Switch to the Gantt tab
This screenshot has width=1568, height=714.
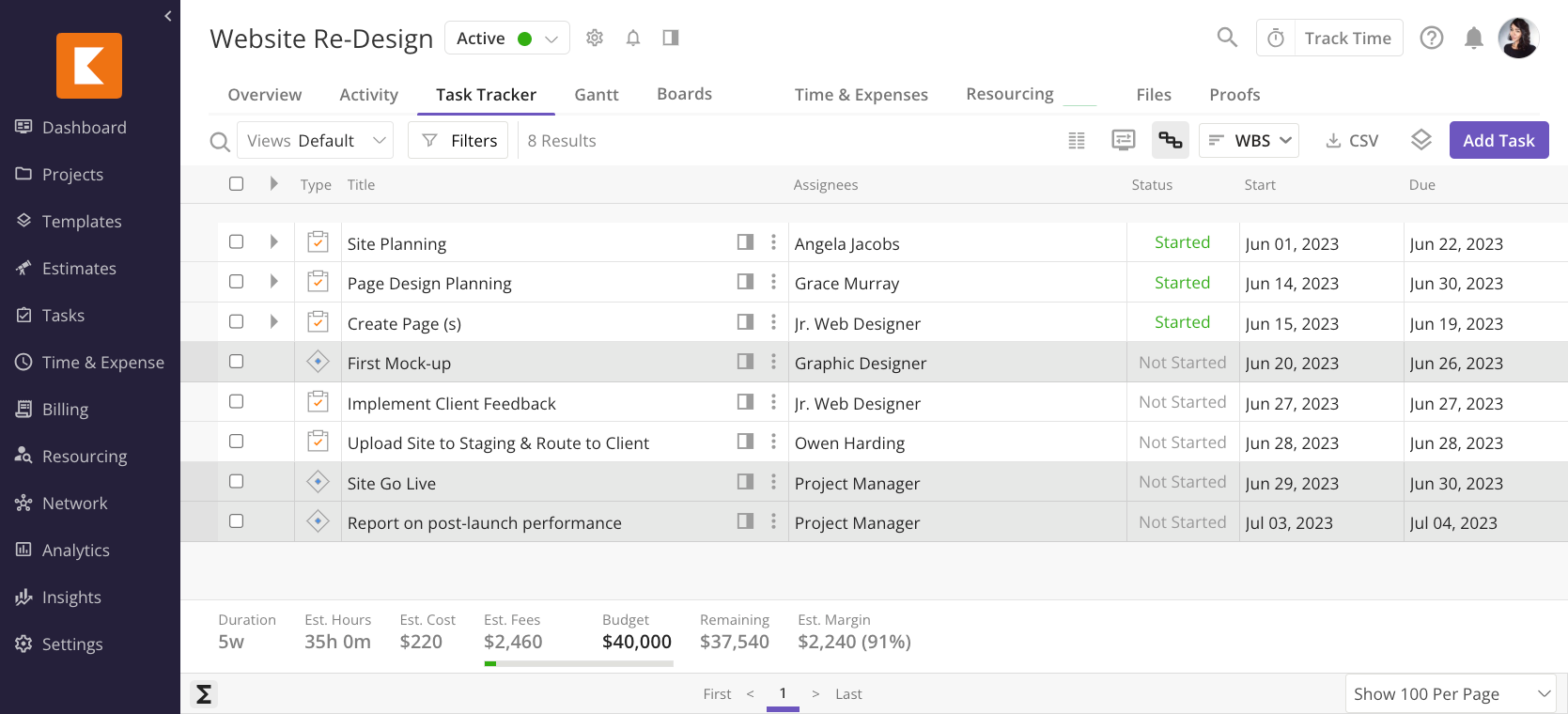coord(596,95)
